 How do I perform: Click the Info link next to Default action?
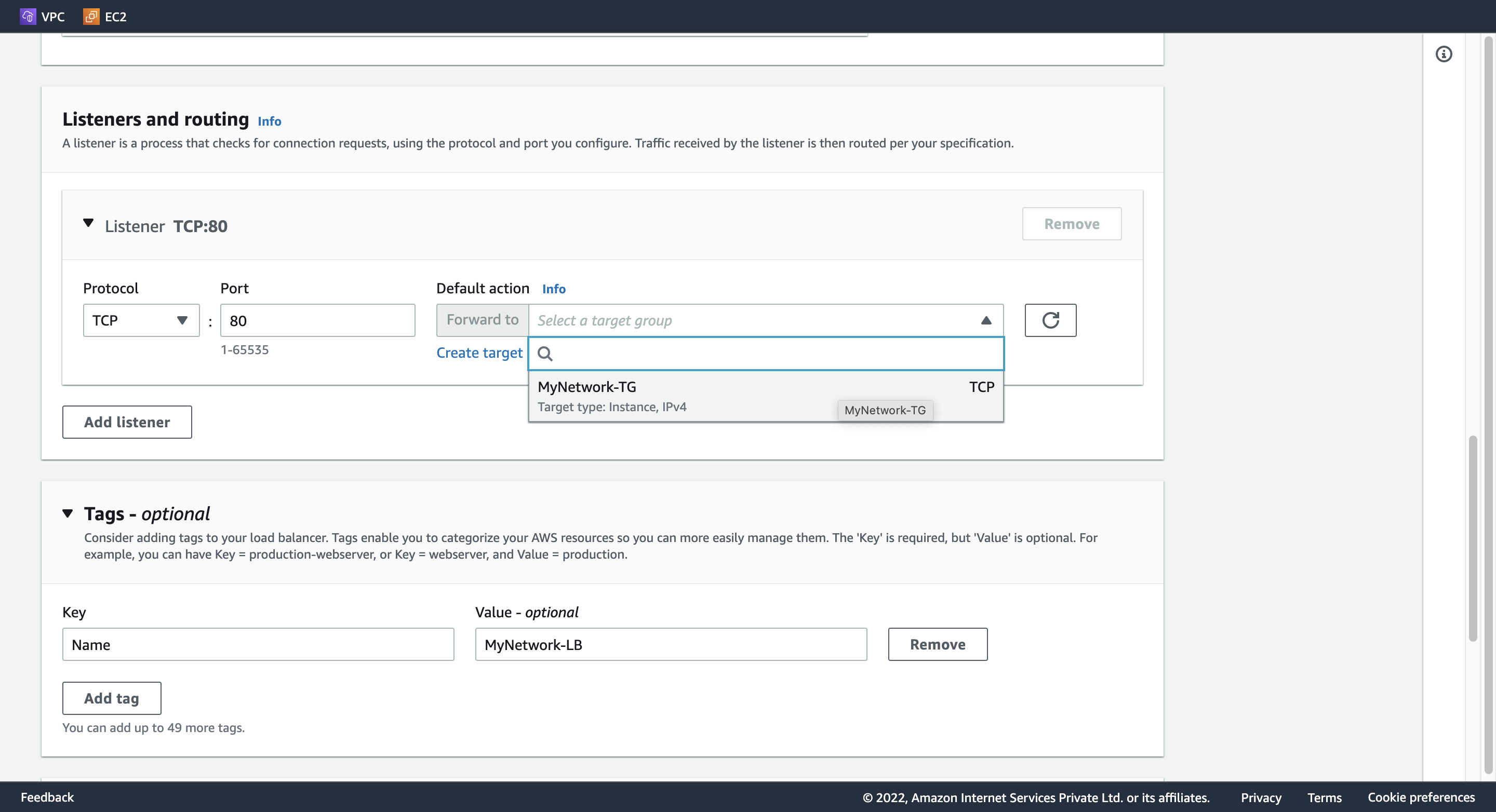pyautogui.click(x=553, y=289)
